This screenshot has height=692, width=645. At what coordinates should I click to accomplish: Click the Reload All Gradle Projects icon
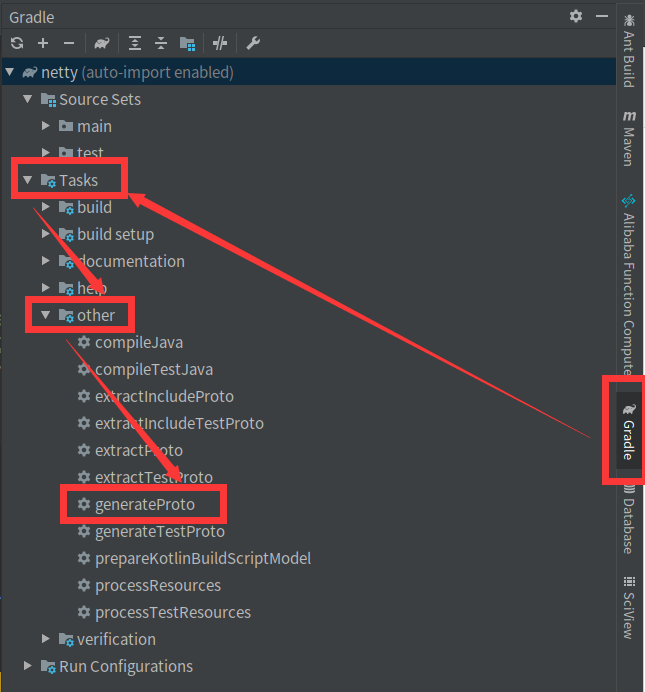(17, 43)
